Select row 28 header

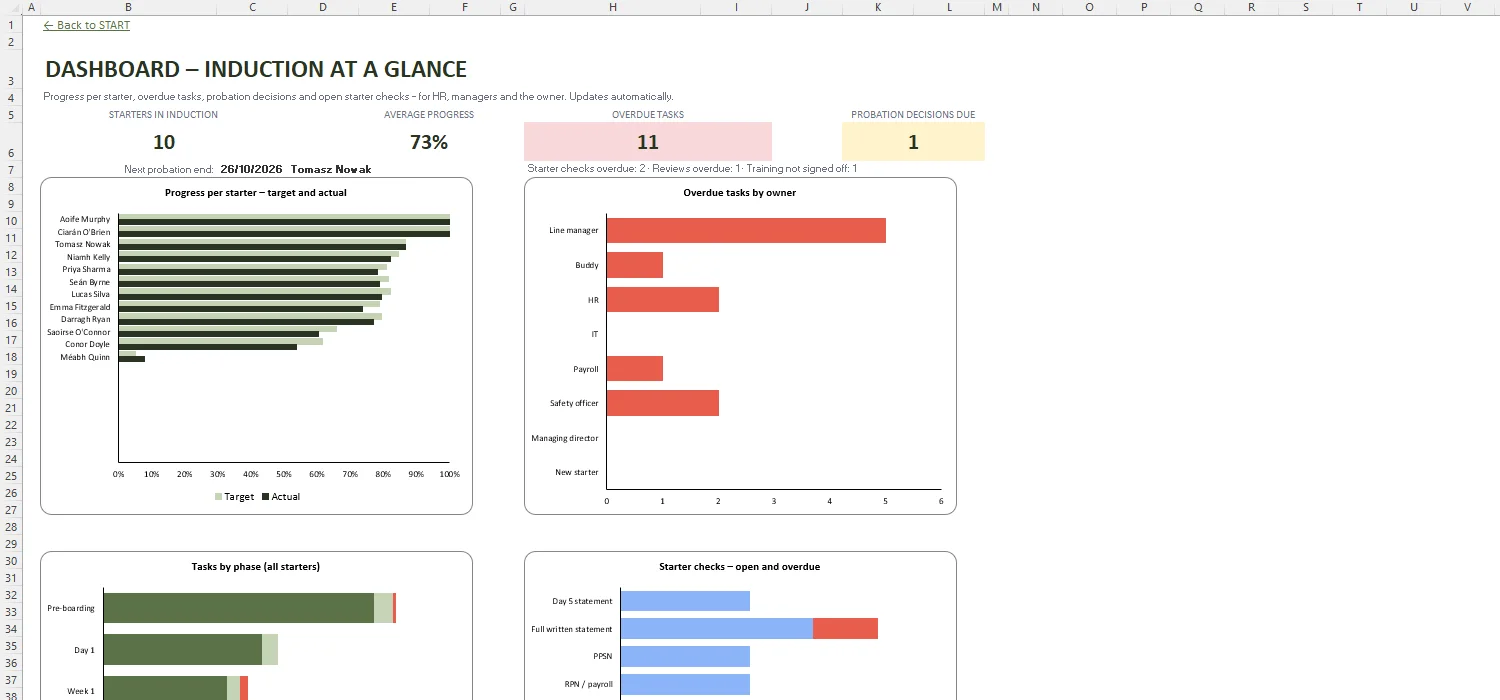tap(10, 527)
